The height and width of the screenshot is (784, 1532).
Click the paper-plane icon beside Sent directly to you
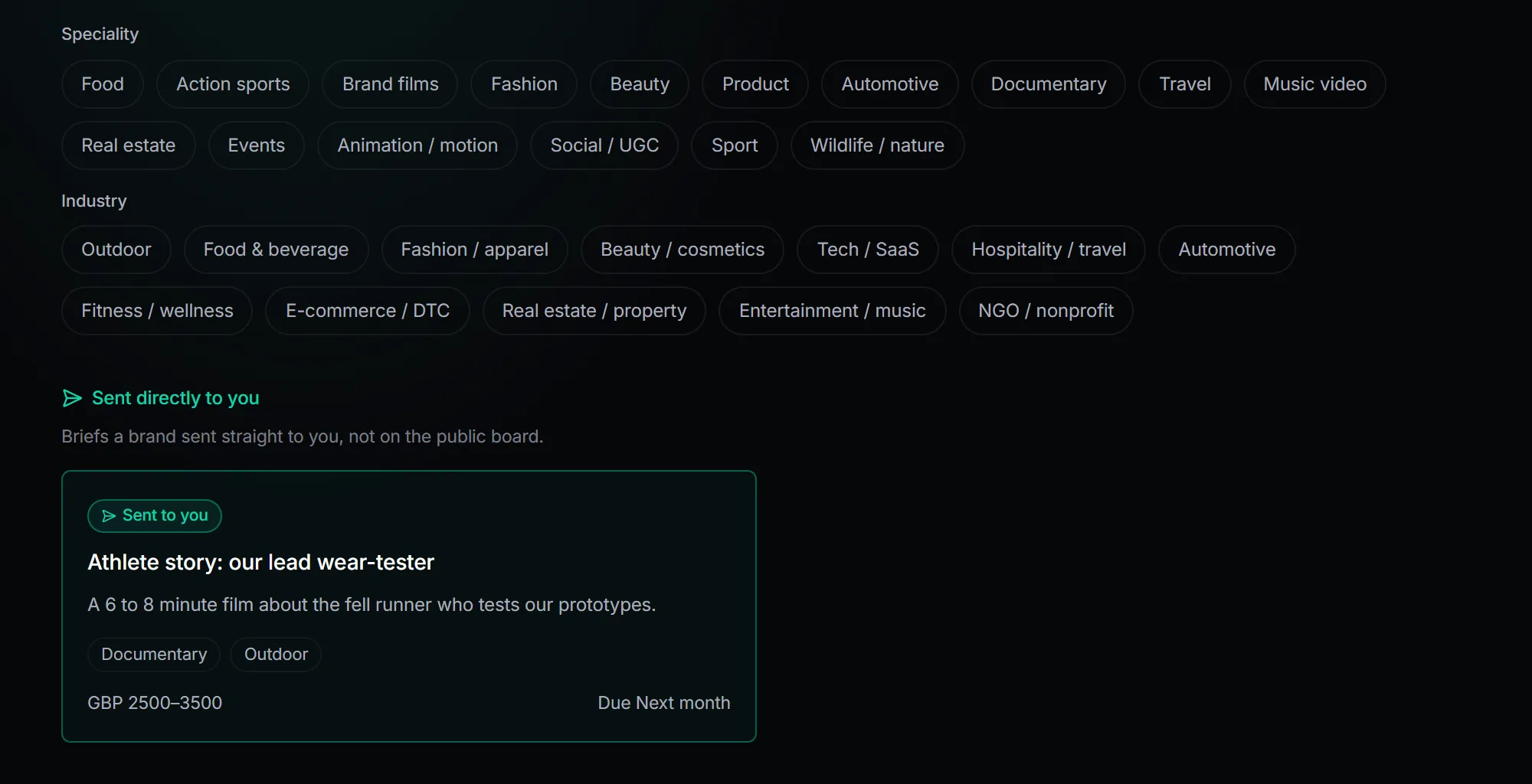[x=72, y=398]
